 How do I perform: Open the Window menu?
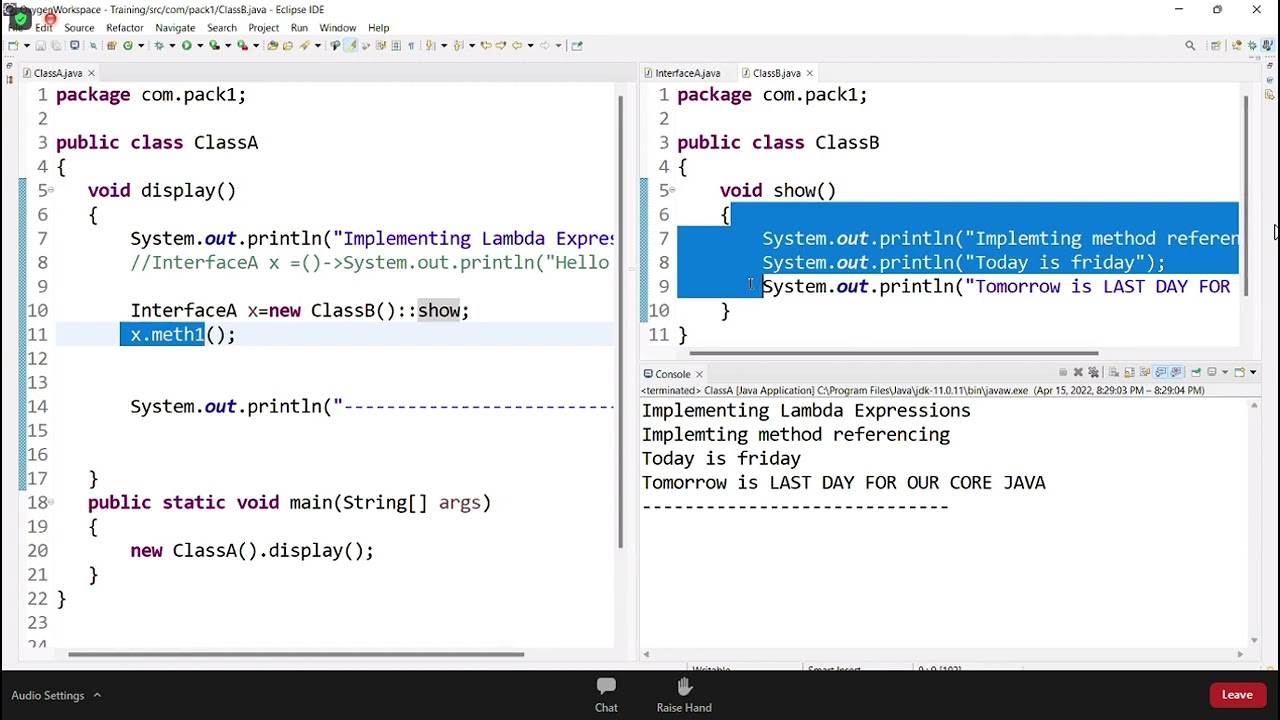pyautogui.click(x=337, y=27)
